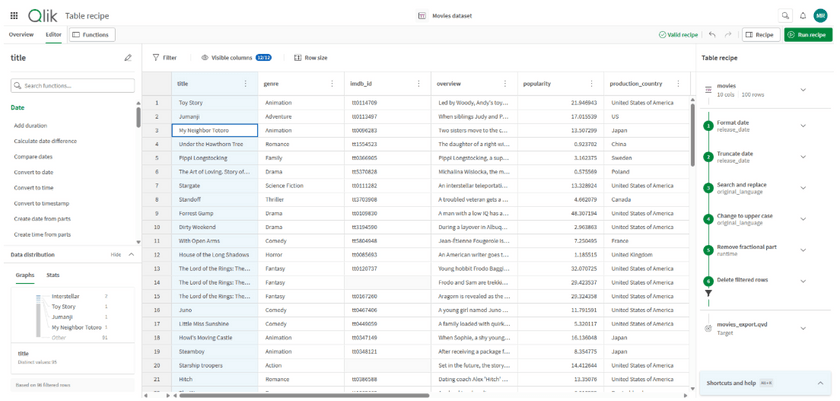
Task: Click the Run recipe button
Action: [x=807, y=35]
